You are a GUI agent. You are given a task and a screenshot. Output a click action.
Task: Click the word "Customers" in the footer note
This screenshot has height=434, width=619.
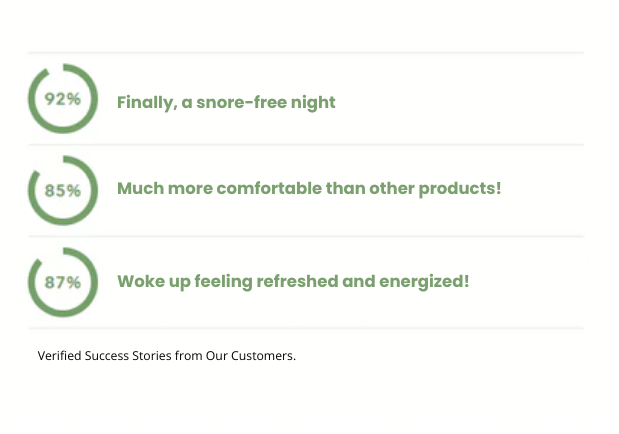(265, 355)
